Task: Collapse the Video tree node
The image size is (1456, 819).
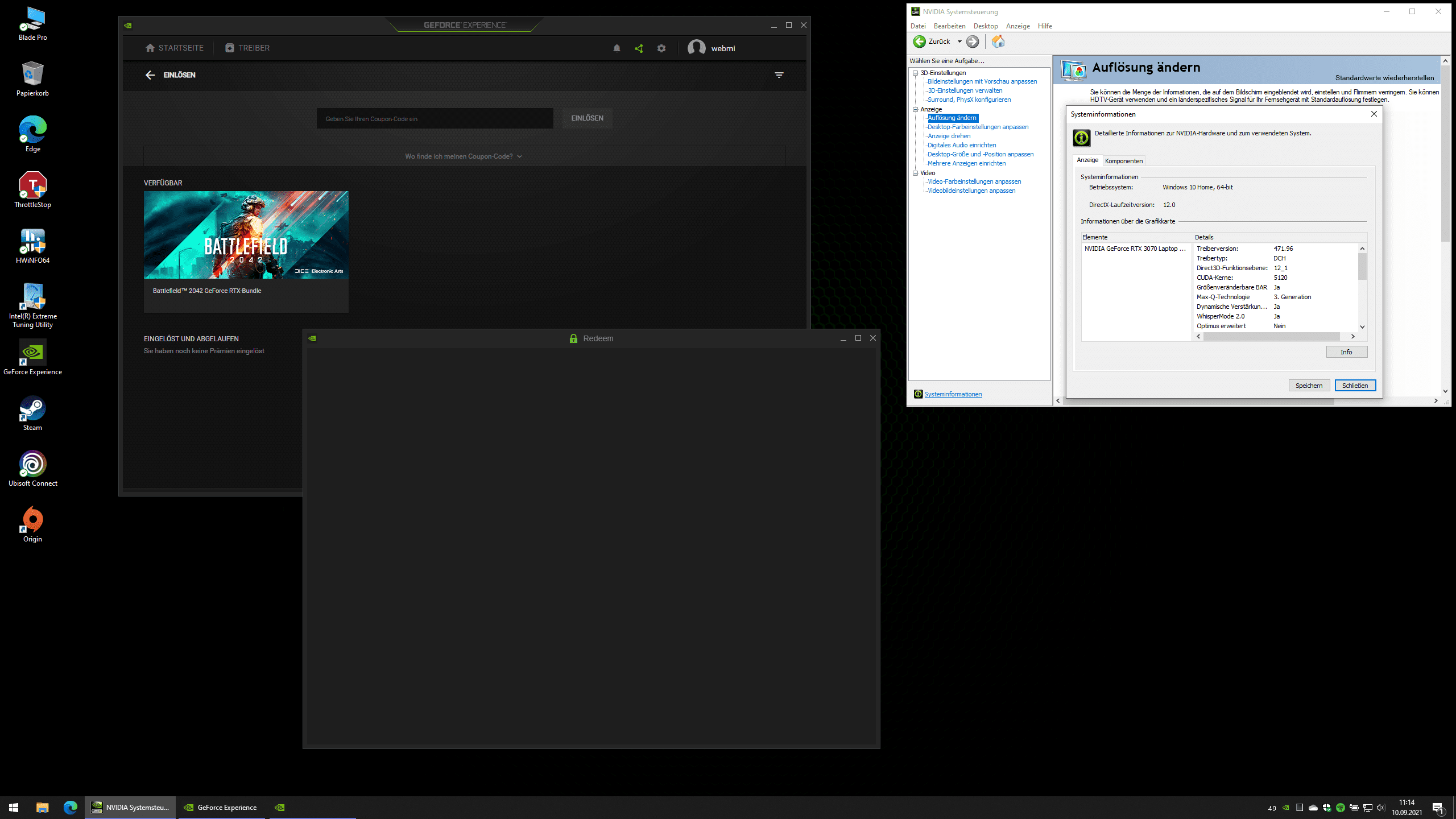Action: 916,173
